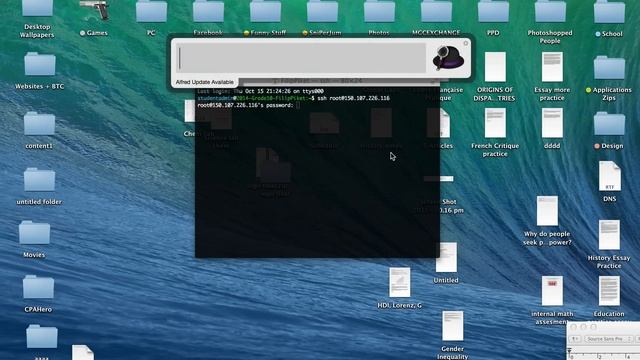640x360 pixels.
Task: Open the Alfred preferences cog
Action: 466,43
